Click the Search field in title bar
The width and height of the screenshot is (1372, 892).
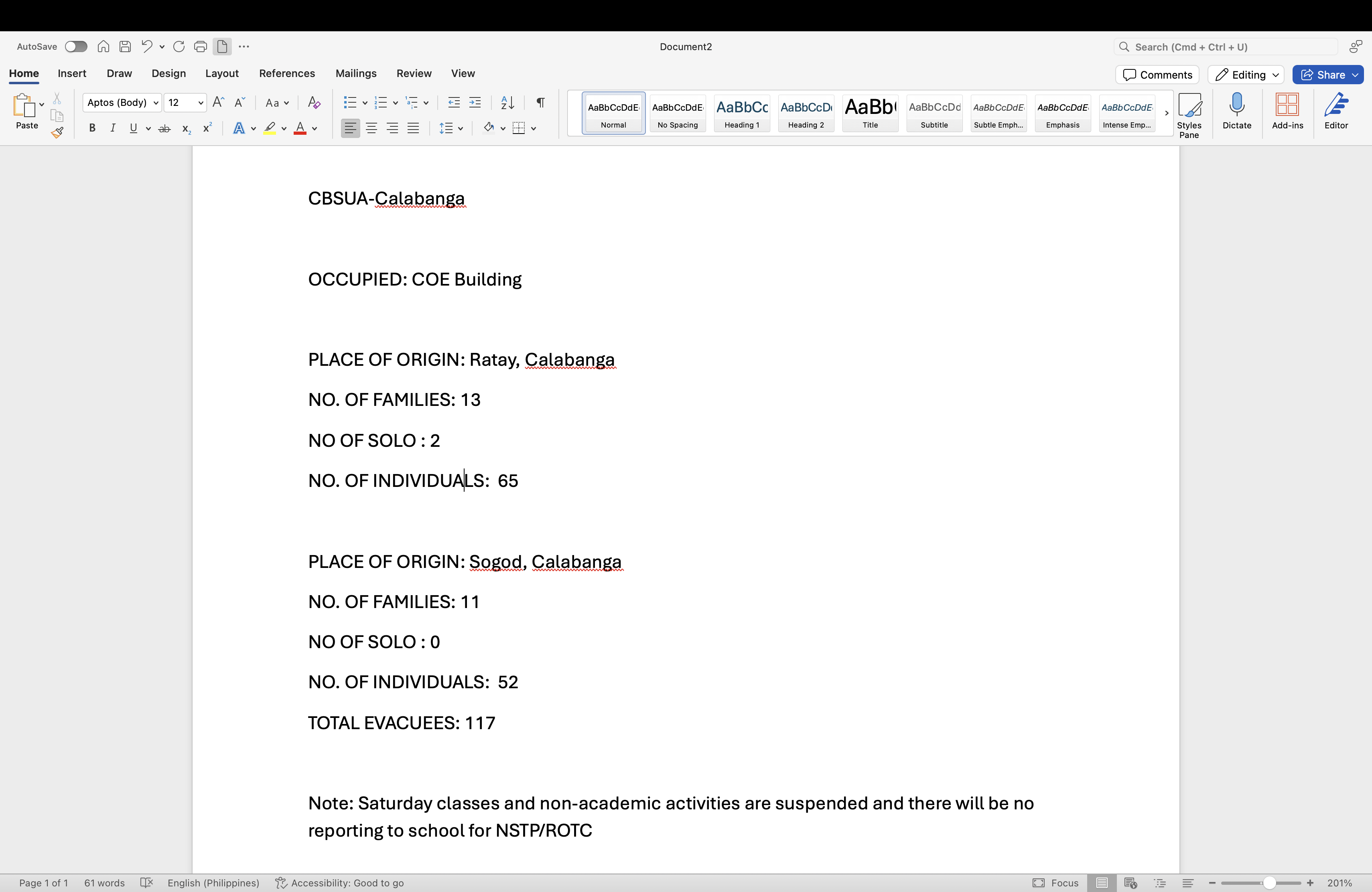[x=1225, y=47]
